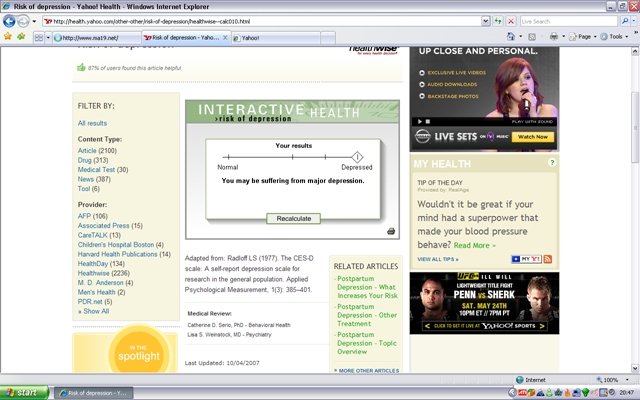
Task: Filter by News content type
Action: pos(86,179)
